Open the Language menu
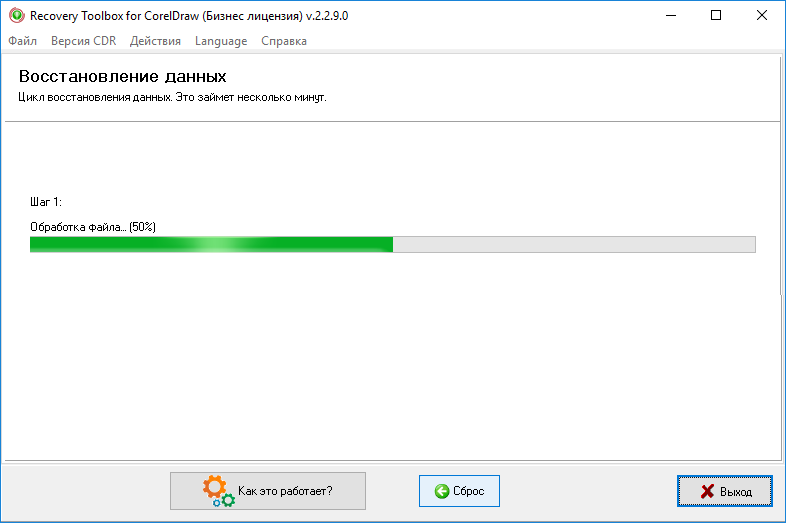Screen dimensions: 786x523 221,41
